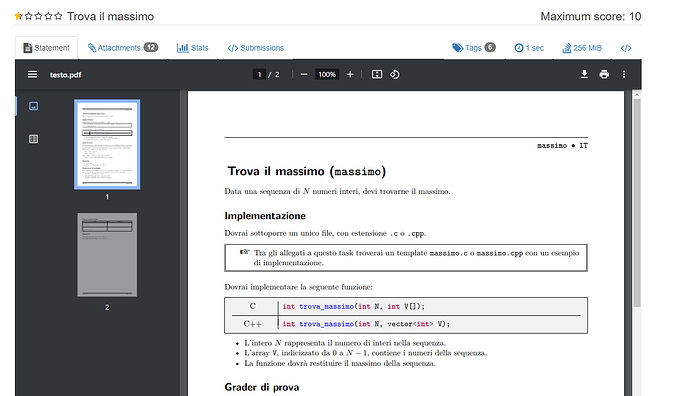Click the zoom in plus icon

pyautogui.click(x=350, y=74)
